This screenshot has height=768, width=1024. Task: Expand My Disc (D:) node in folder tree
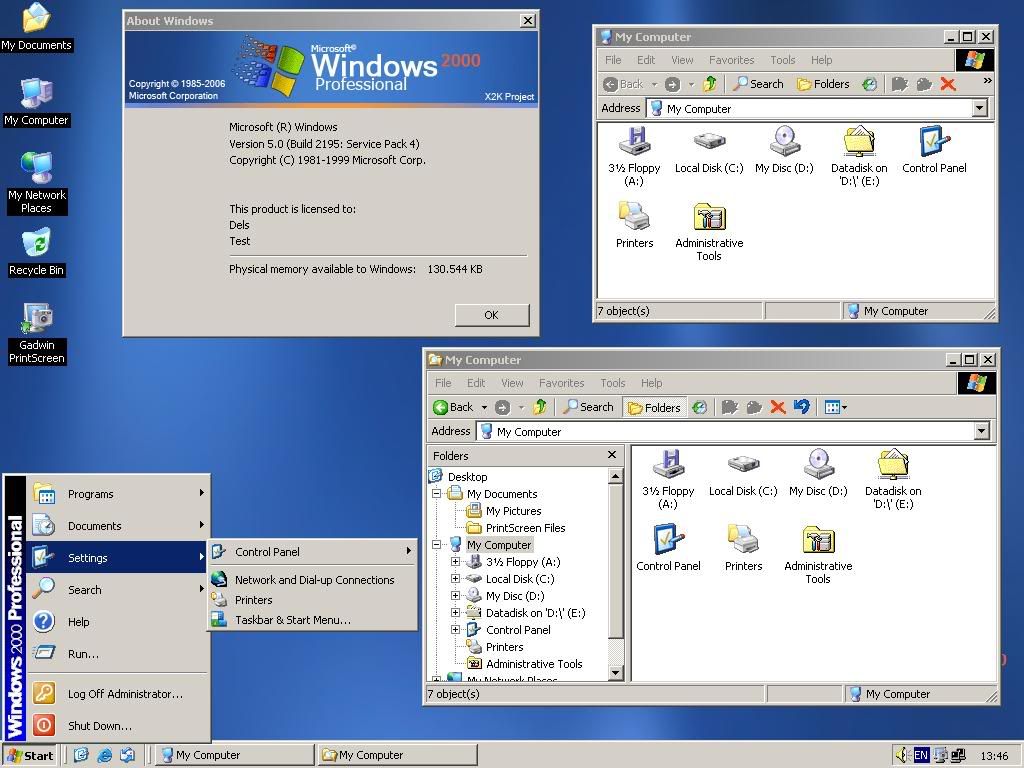(456, 596)
